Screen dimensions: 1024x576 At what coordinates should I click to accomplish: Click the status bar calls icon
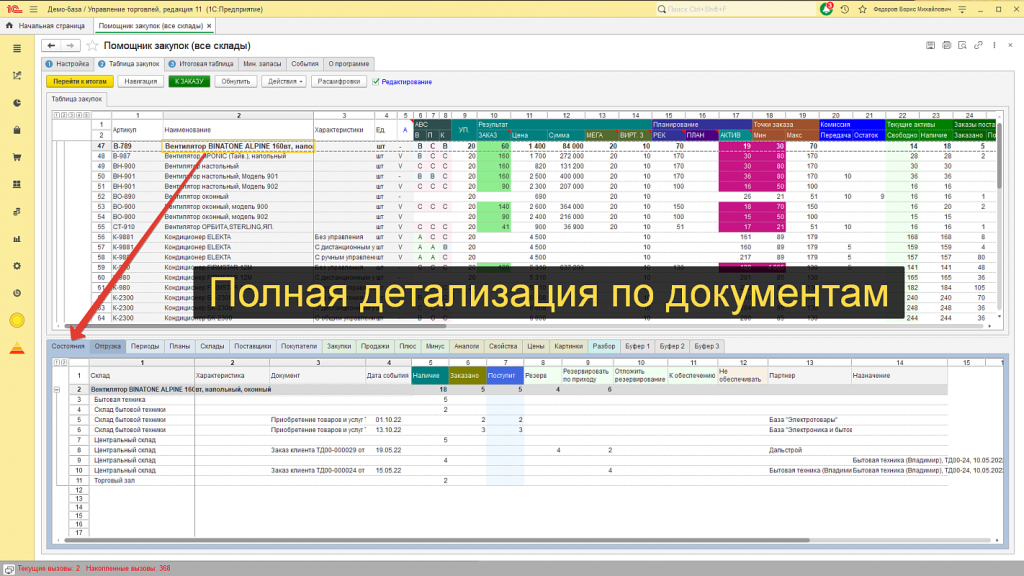tap(8, 569)
